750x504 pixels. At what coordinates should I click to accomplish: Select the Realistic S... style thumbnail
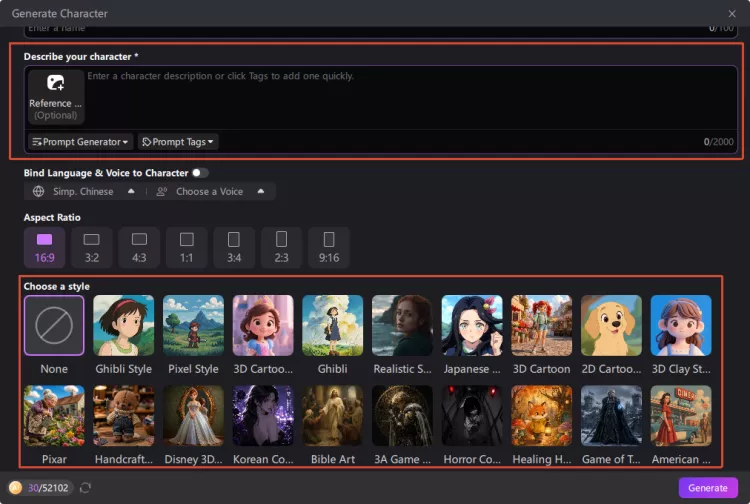[402, 325]
